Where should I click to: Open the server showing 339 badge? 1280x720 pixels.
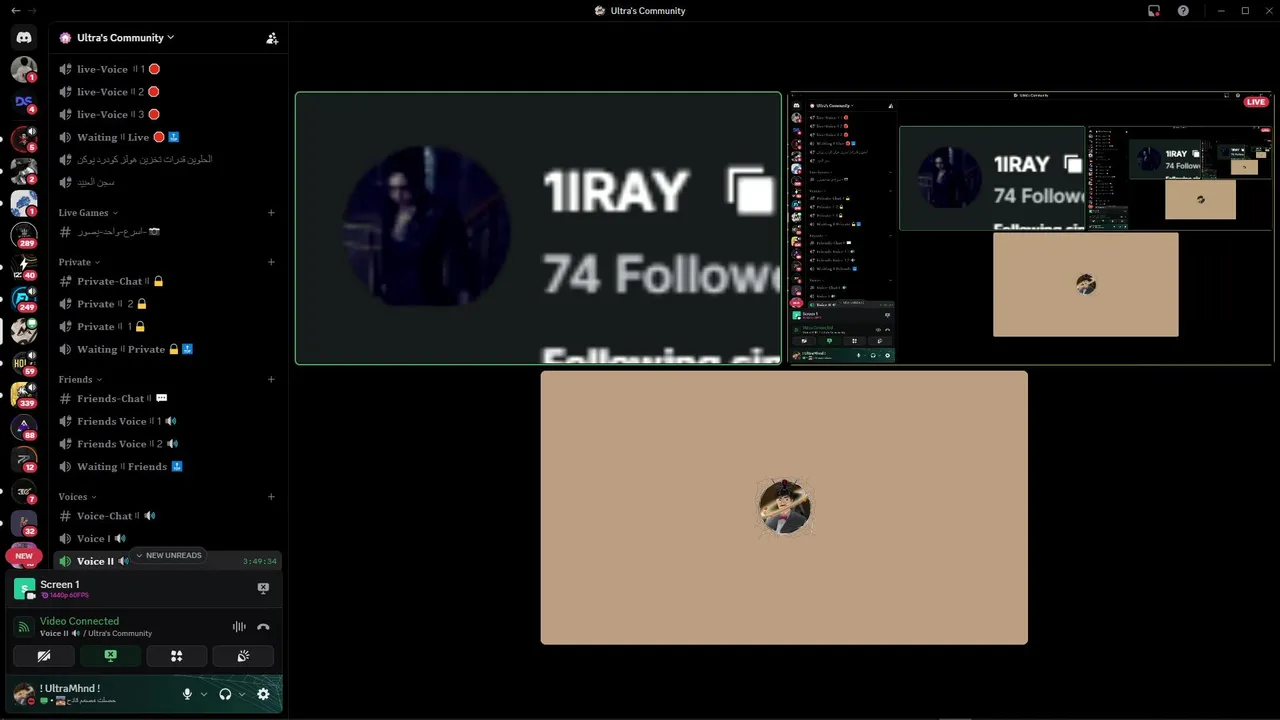point(24,395)
